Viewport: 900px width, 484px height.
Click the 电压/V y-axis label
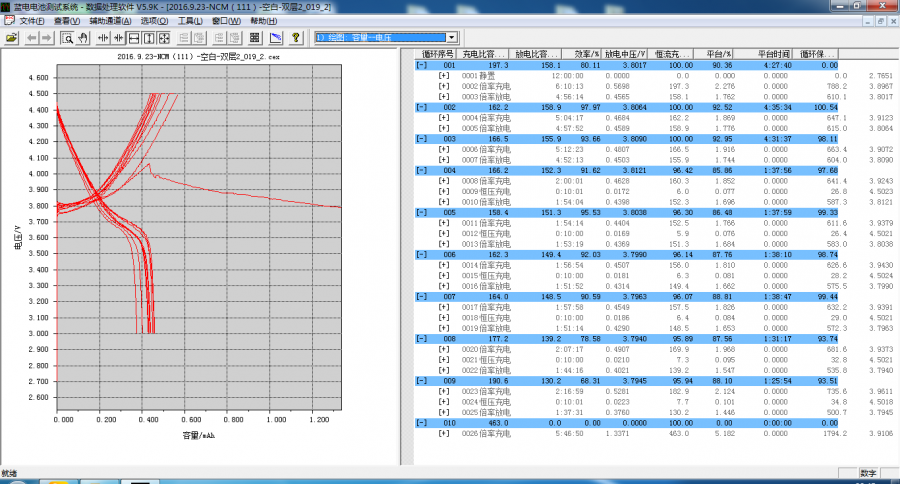point(18,237)
